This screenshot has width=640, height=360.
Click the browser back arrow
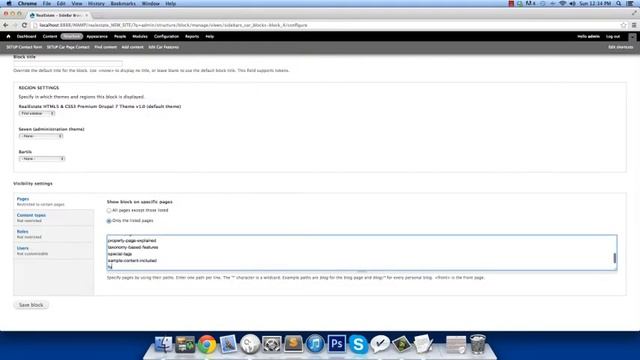tap(6, 25)
